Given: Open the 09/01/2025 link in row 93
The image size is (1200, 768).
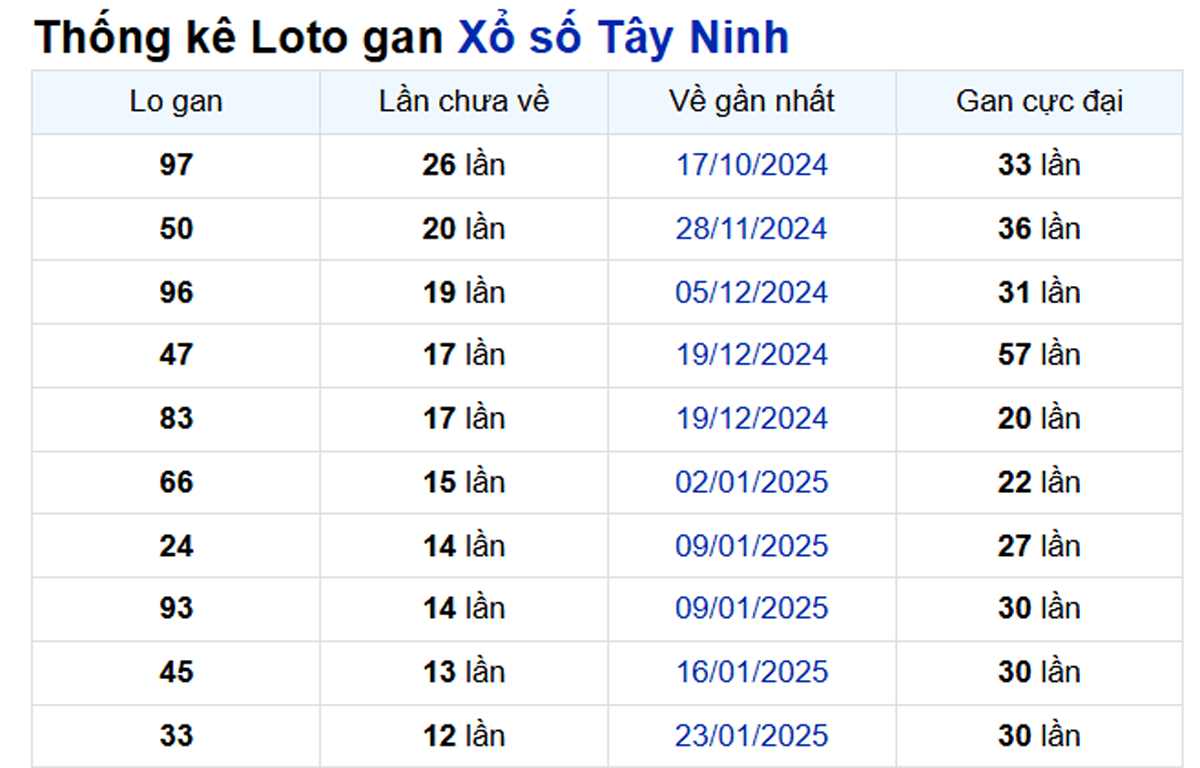Looking at the screenshot, I should point(752,608).
